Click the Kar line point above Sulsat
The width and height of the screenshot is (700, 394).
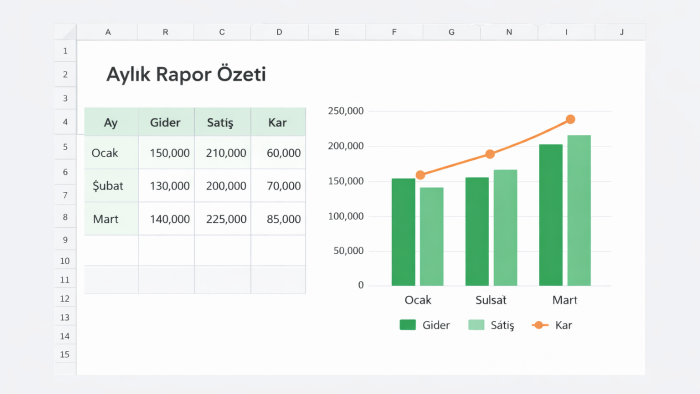tap(490, 154)
